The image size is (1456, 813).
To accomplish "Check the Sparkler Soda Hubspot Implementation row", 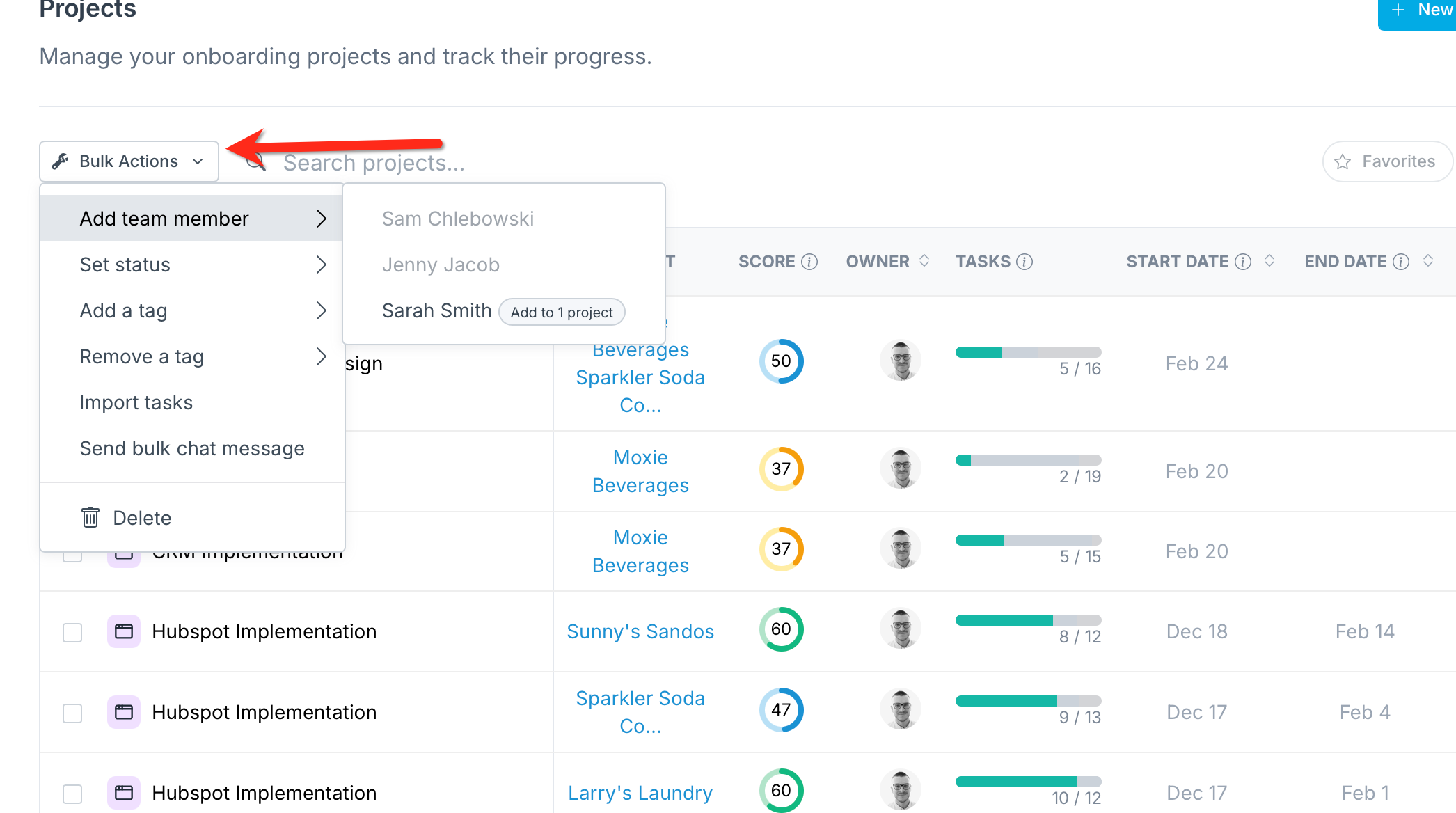I will pyautogui.click(x=72, y=713).
